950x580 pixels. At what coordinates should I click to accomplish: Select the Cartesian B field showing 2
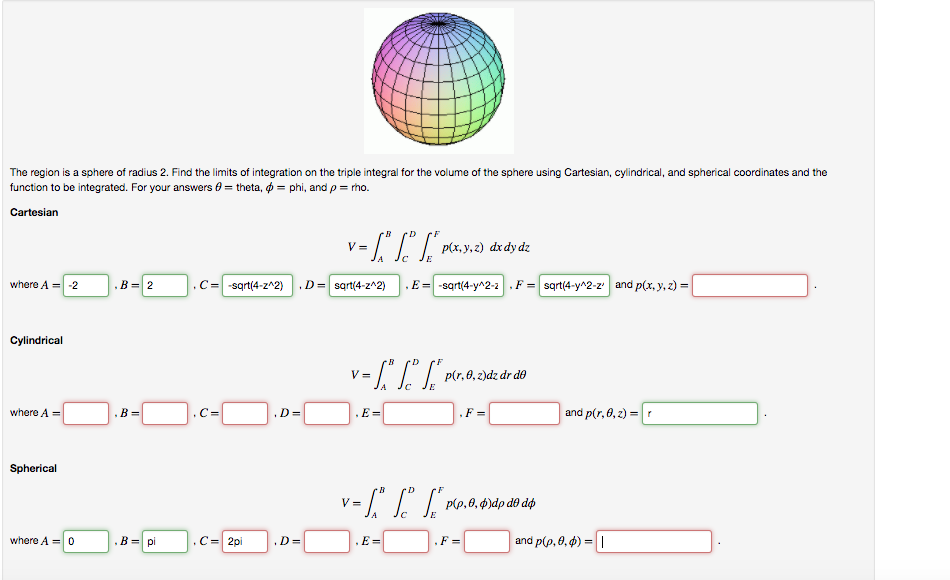(x=164, y=285)
